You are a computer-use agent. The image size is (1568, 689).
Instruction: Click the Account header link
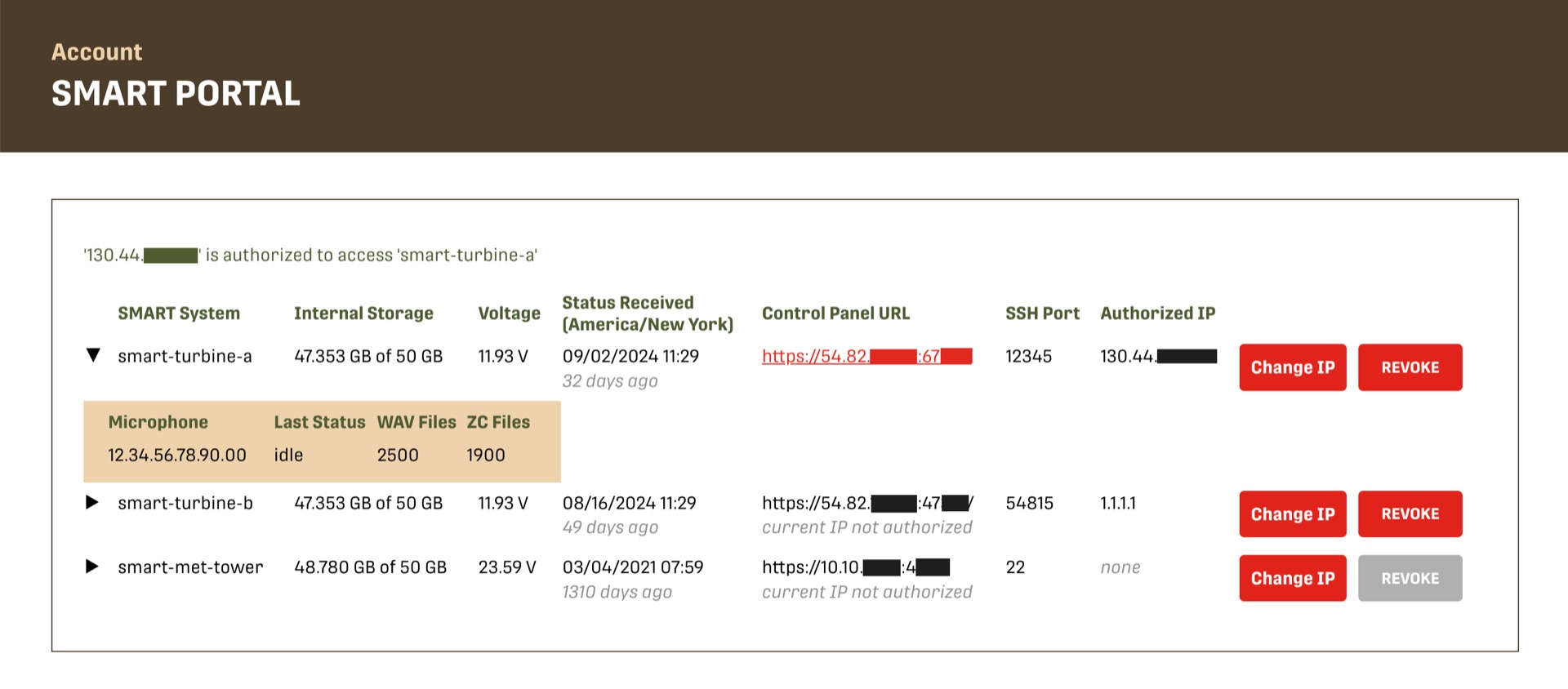96,52
